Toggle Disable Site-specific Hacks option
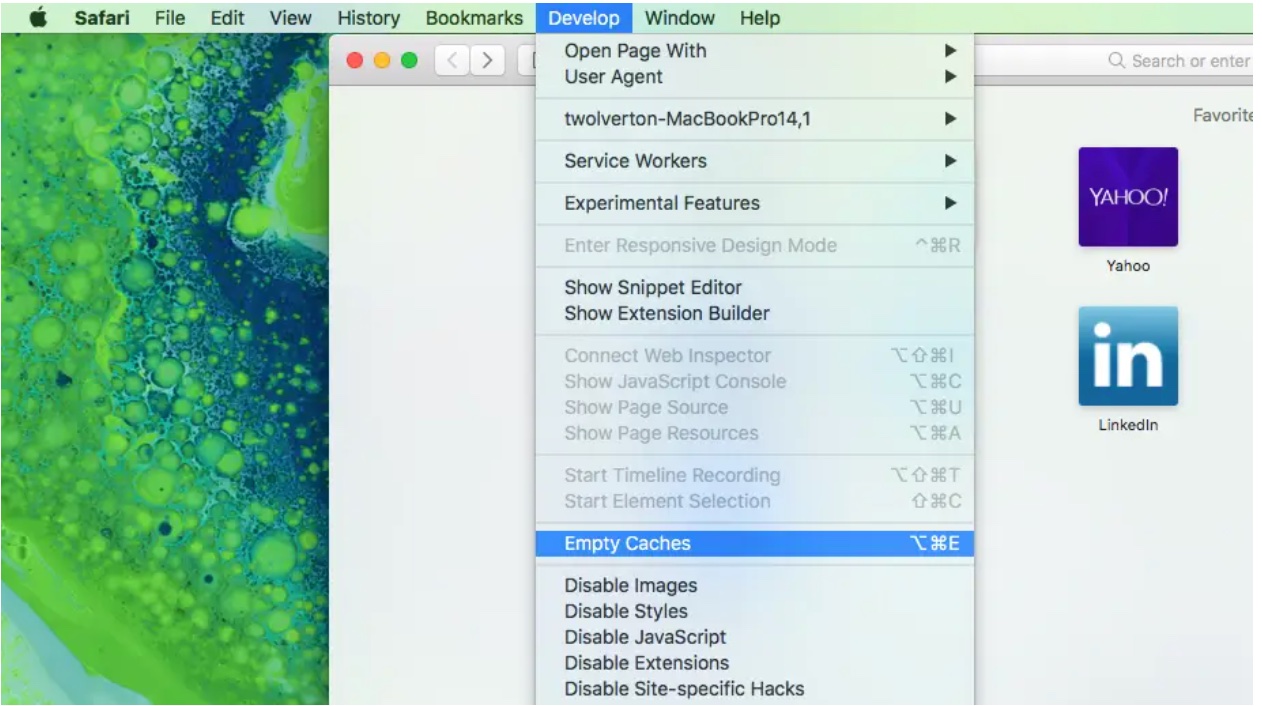 click(754, 689)
